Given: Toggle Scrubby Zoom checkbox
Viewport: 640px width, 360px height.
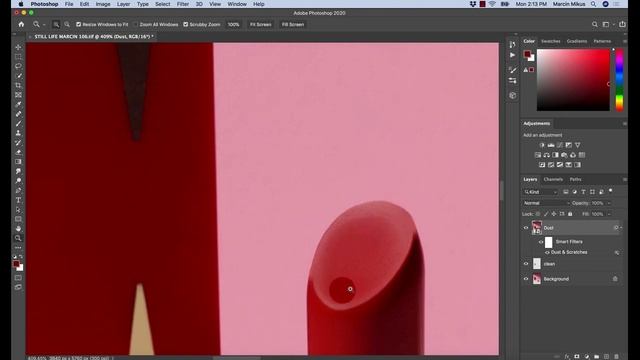Looking at the screenshot, I should (186, 24).
